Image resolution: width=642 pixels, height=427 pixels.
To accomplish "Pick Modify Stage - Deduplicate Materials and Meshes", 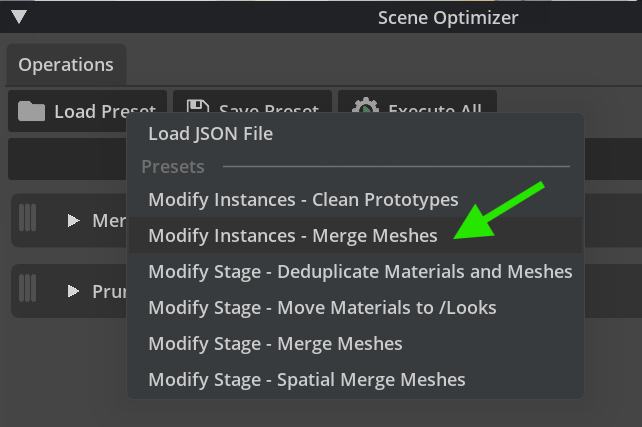I will pos(360,271).
